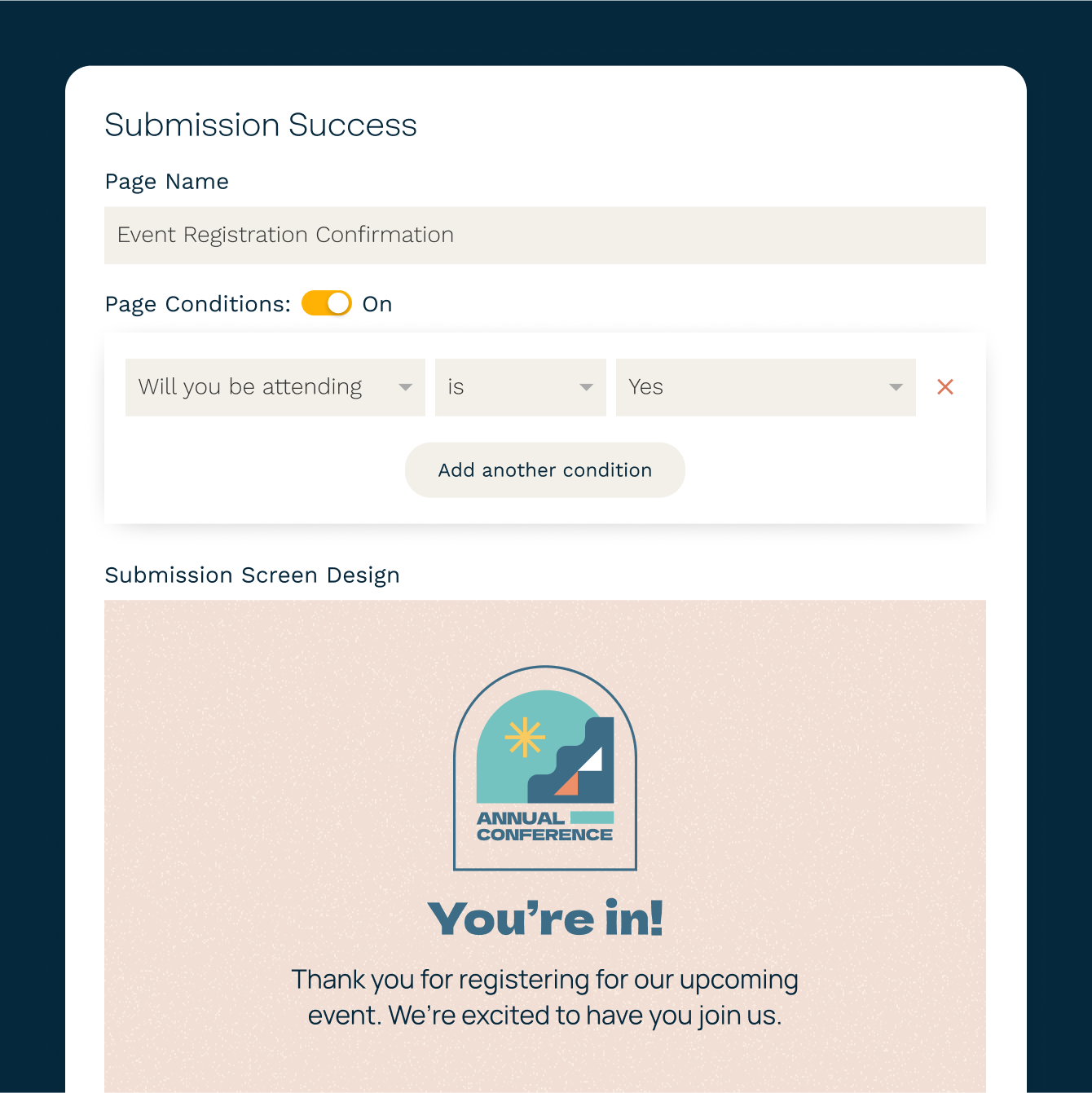Open the "is" comparison dropdown
Image resolution: width=1092 pixels, height=1093 pixels.
point(505,387)
